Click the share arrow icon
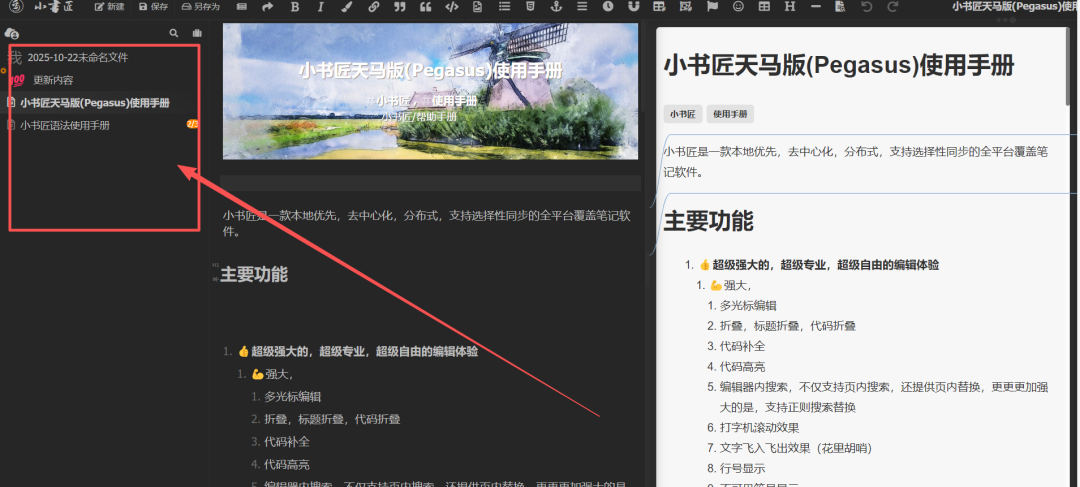This screenshot has height=487, width=1080. [x=268, y=7]
